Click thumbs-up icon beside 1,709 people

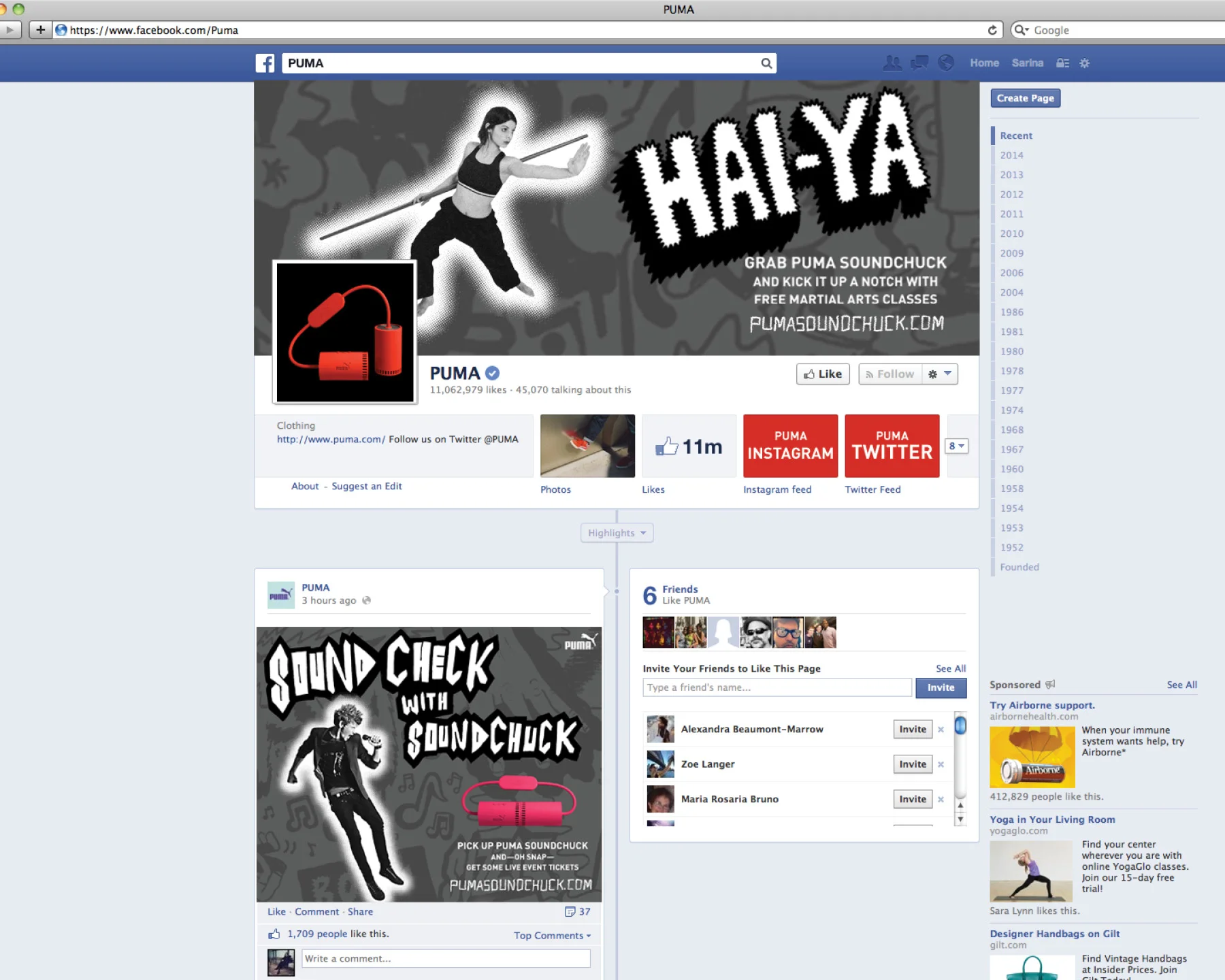(x=274, y=934)
